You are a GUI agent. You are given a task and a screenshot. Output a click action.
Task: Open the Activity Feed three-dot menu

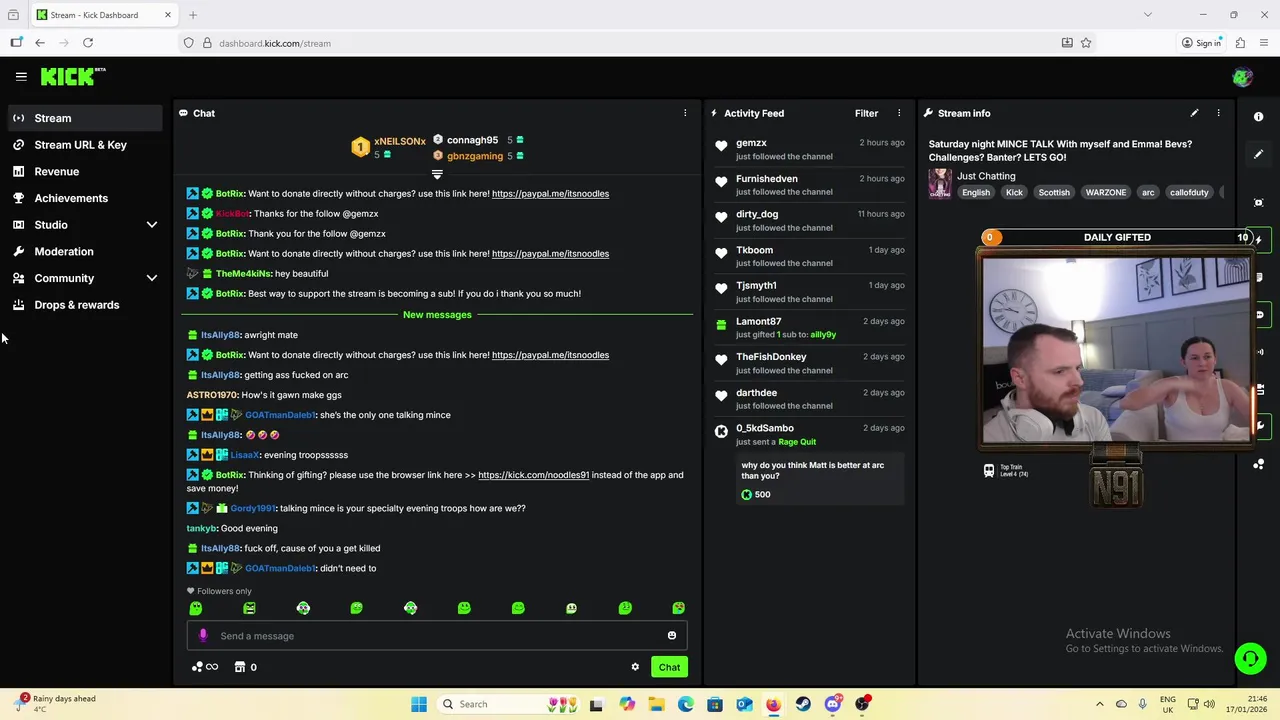click(899, 113)
